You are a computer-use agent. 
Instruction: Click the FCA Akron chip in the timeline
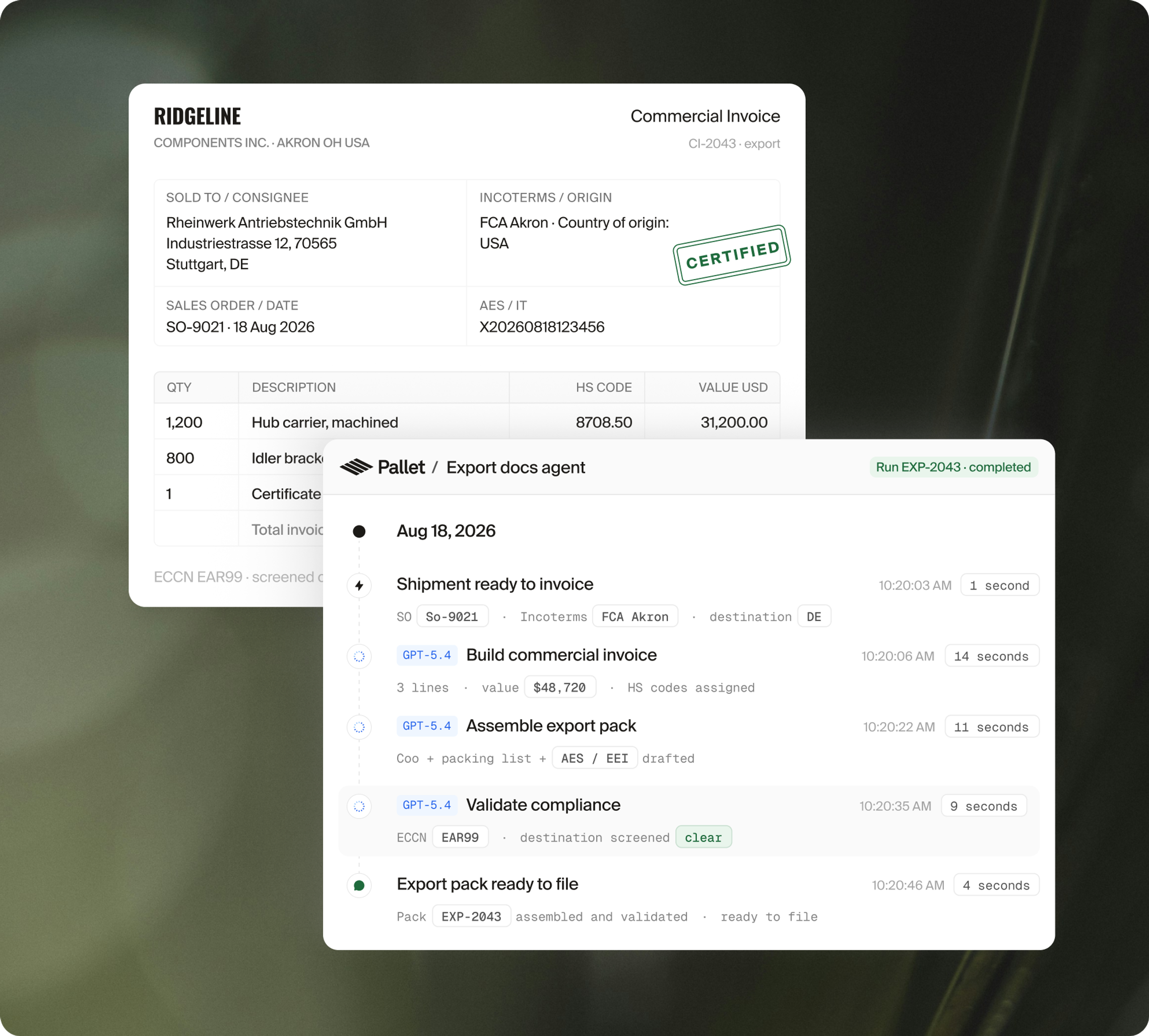[635, 616]
